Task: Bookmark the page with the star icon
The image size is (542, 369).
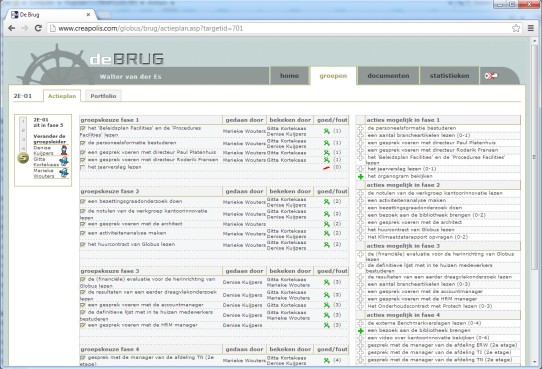Action: [x=516, y=28]
